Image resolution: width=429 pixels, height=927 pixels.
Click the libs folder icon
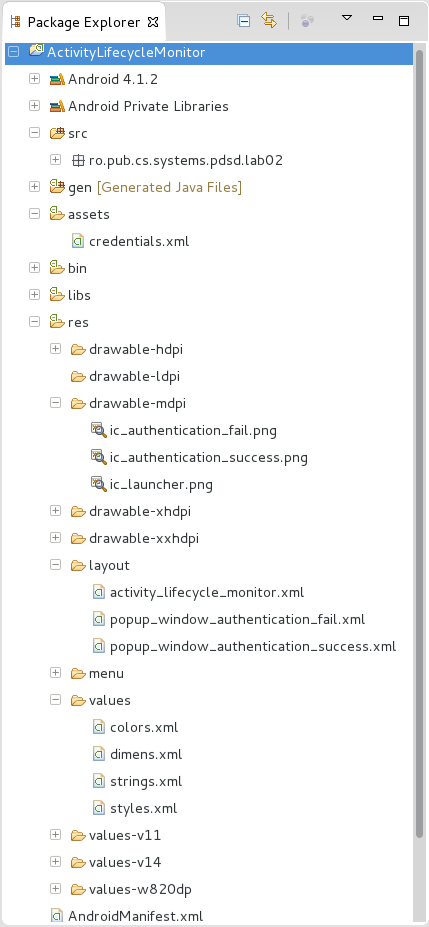tap(57, 294)
